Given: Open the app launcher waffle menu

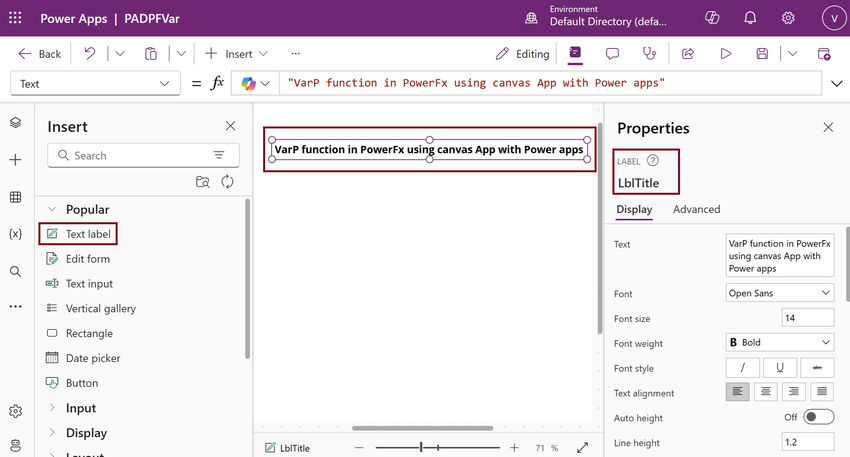Looking at the screenshot, I should pos(15,18).
